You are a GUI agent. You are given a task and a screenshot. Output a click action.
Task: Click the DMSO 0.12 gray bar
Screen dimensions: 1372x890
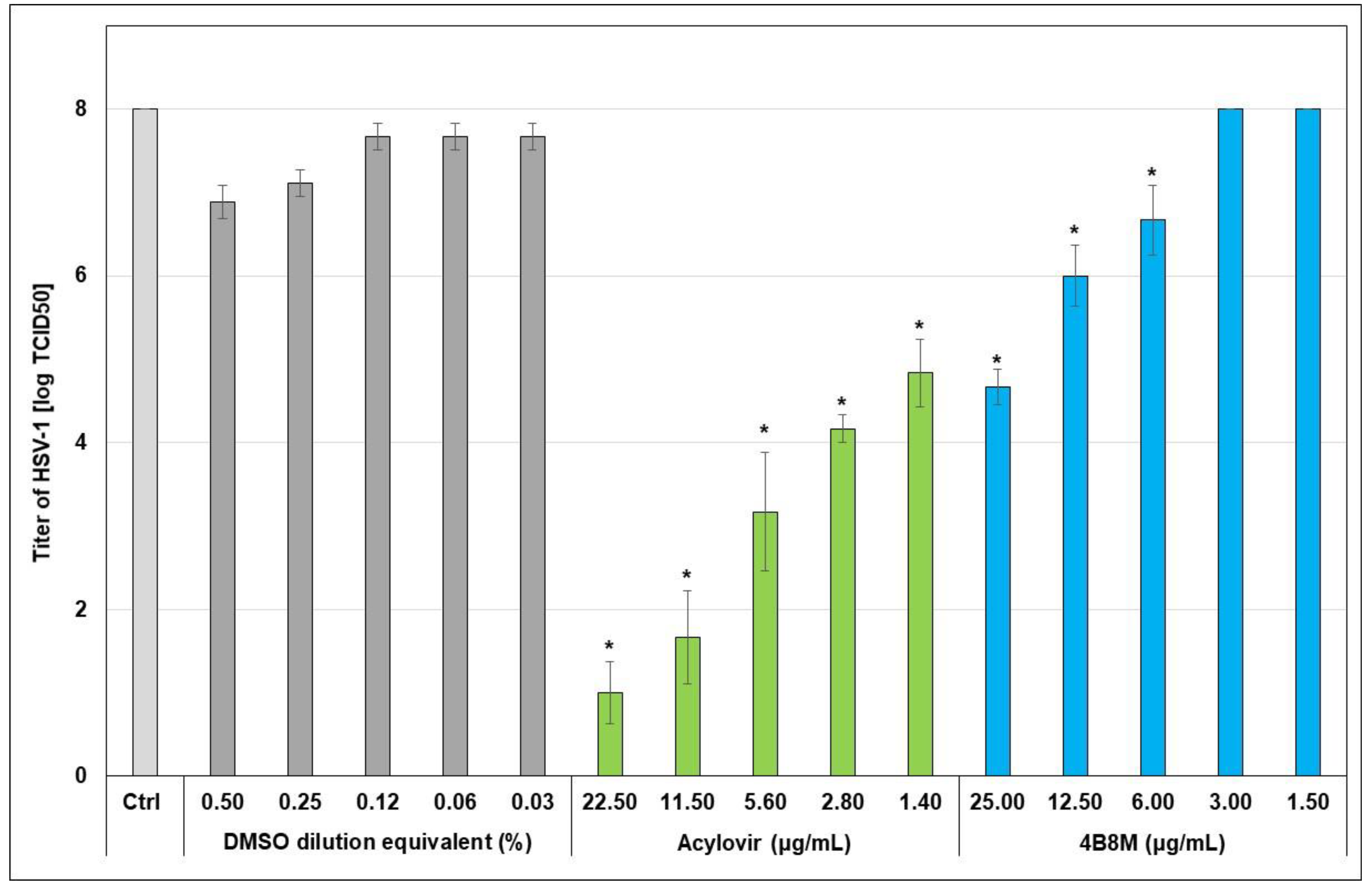(377, 455)
